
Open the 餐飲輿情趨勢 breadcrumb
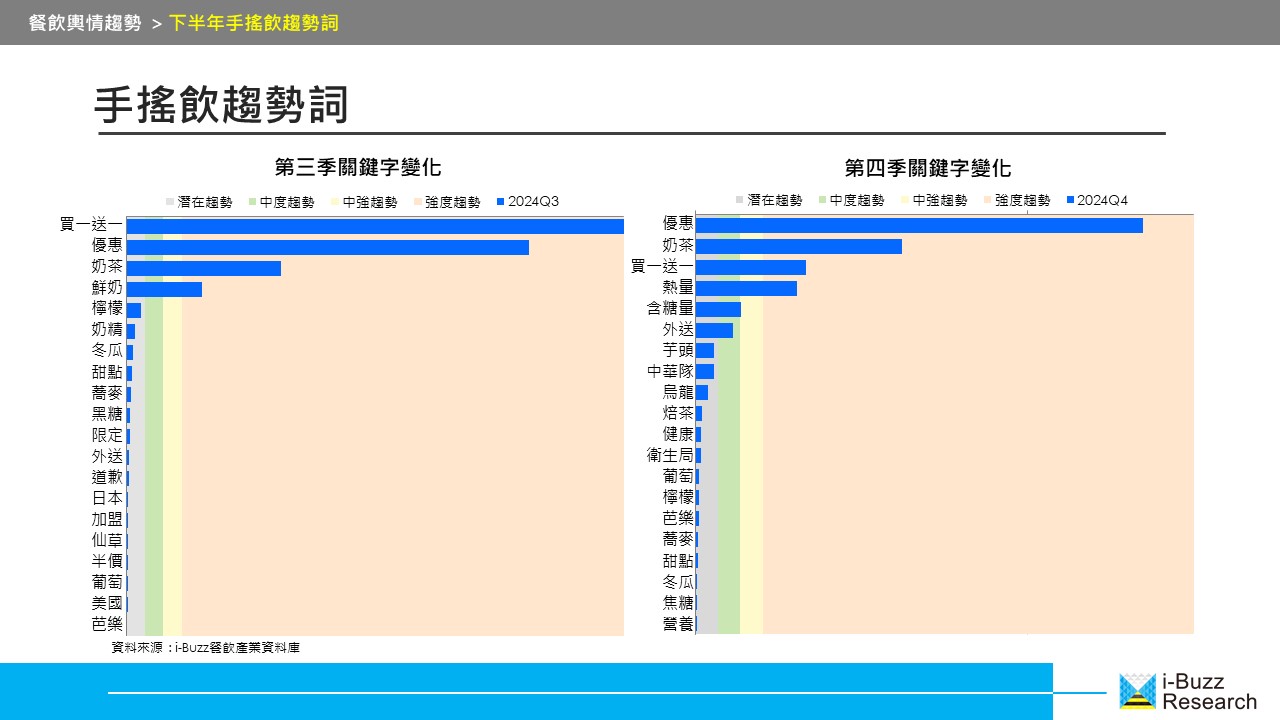pyautogui.click(x=85, y=22)
